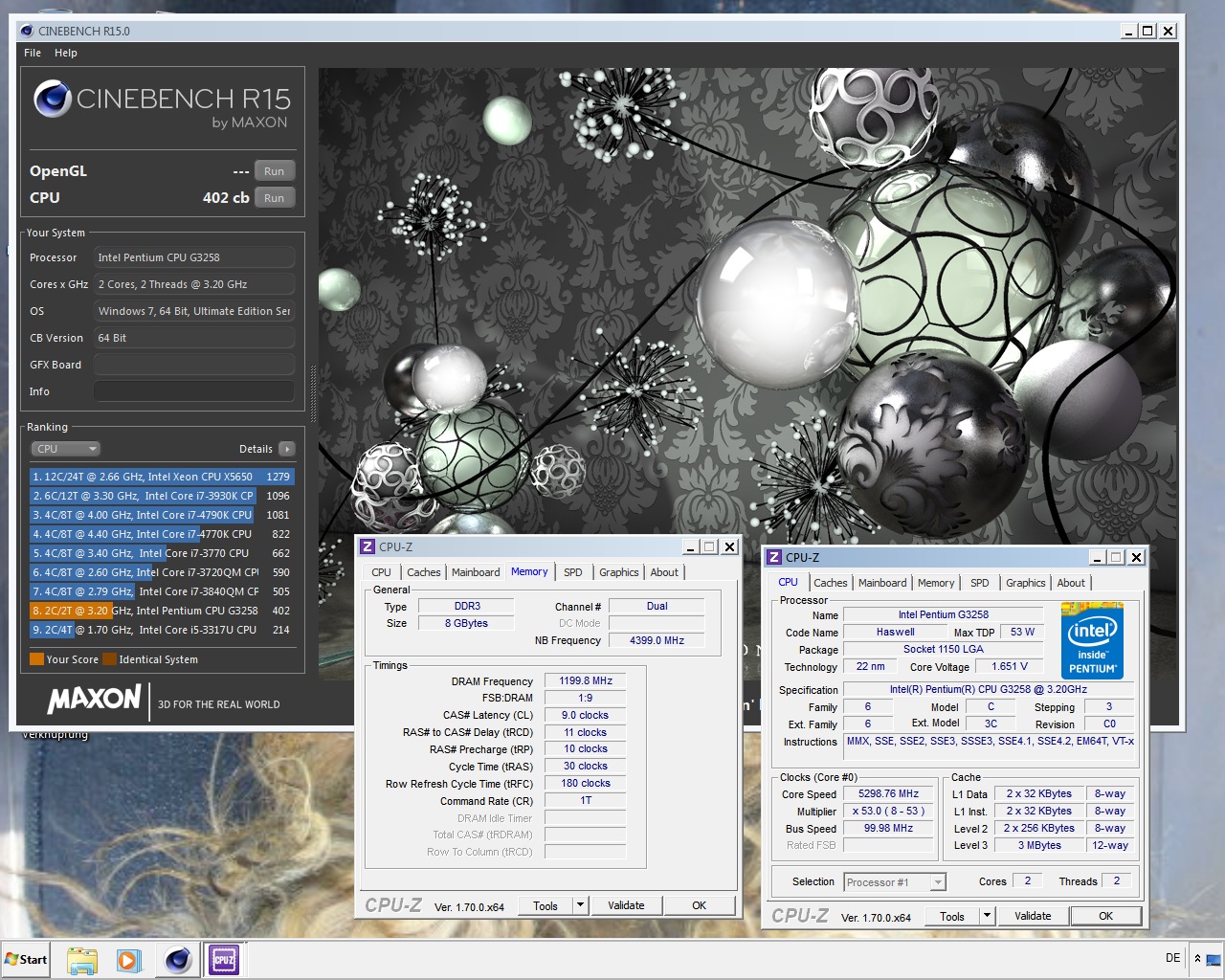Screen dimensions: 1225x980
Task: Click the NB Frequency value 4399.0 MHz
Action: [657, 640]
